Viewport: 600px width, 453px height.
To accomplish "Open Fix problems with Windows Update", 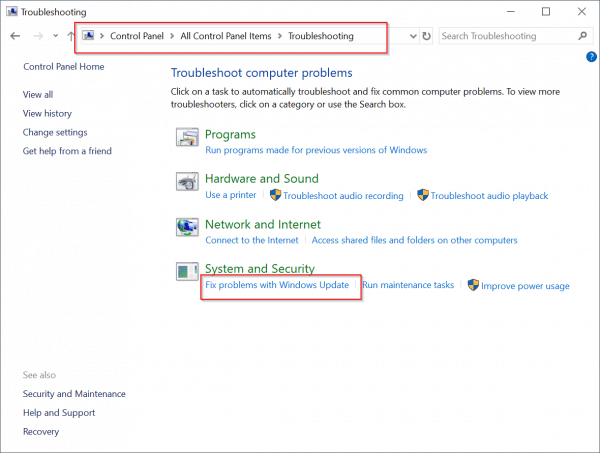I will (277, 285).
